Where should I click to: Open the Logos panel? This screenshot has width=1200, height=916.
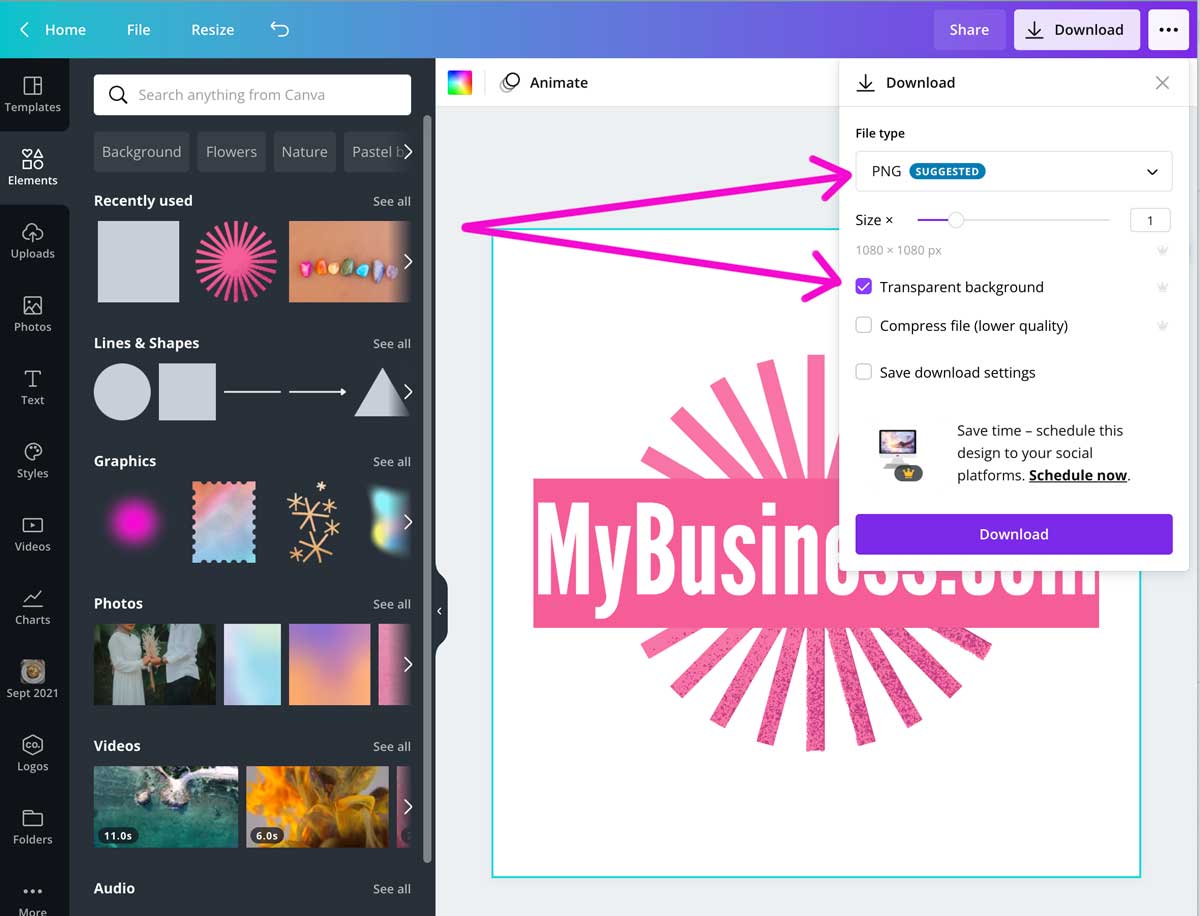pyautogui.click(x=33, y=753)
